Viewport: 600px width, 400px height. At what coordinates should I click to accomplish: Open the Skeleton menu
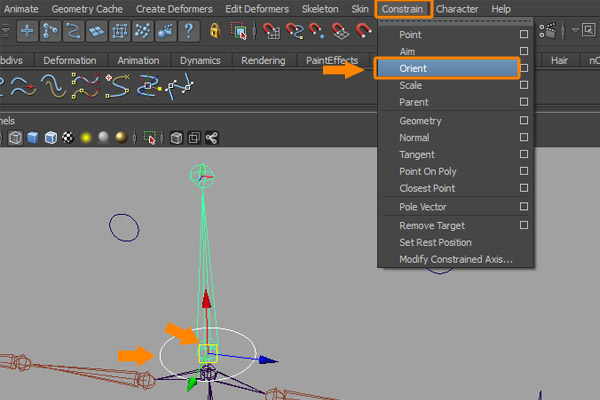pyautogui.click(x=321, y=9)
